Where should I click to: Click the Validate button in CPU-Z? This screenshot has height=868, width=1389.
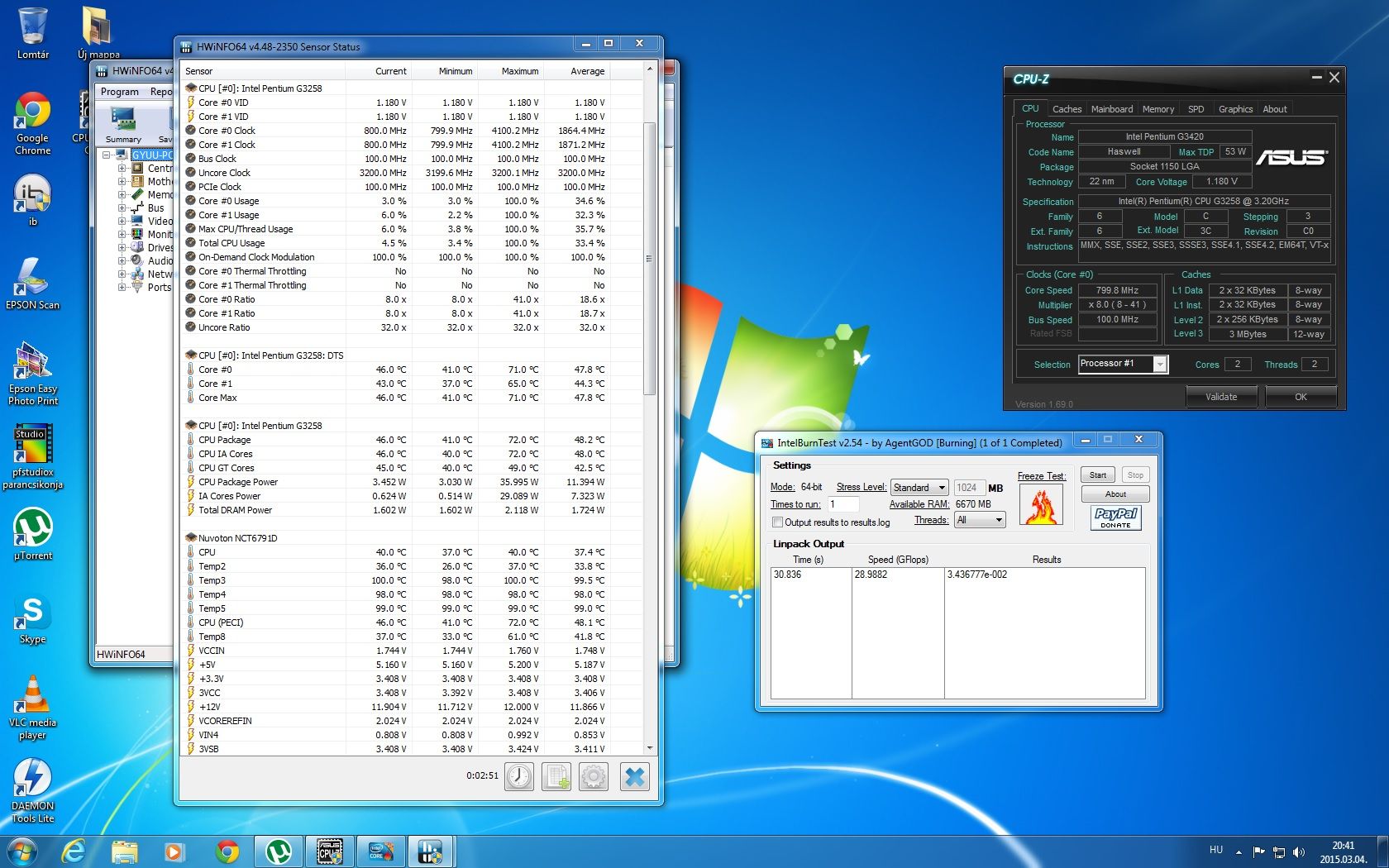click(x=1221, y=397)
